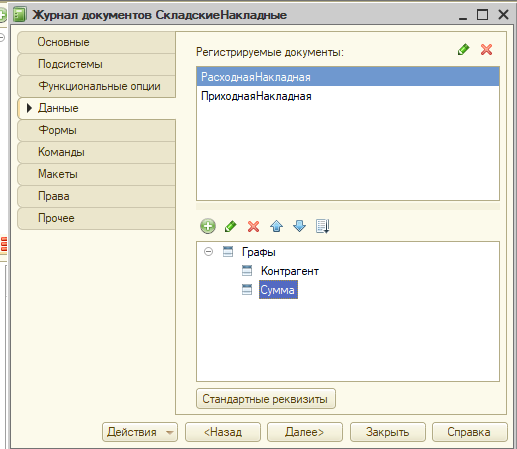The width and height of the screenshot is (517, 449).
Task: Click the <Назад button
Action: pos(223,432)
